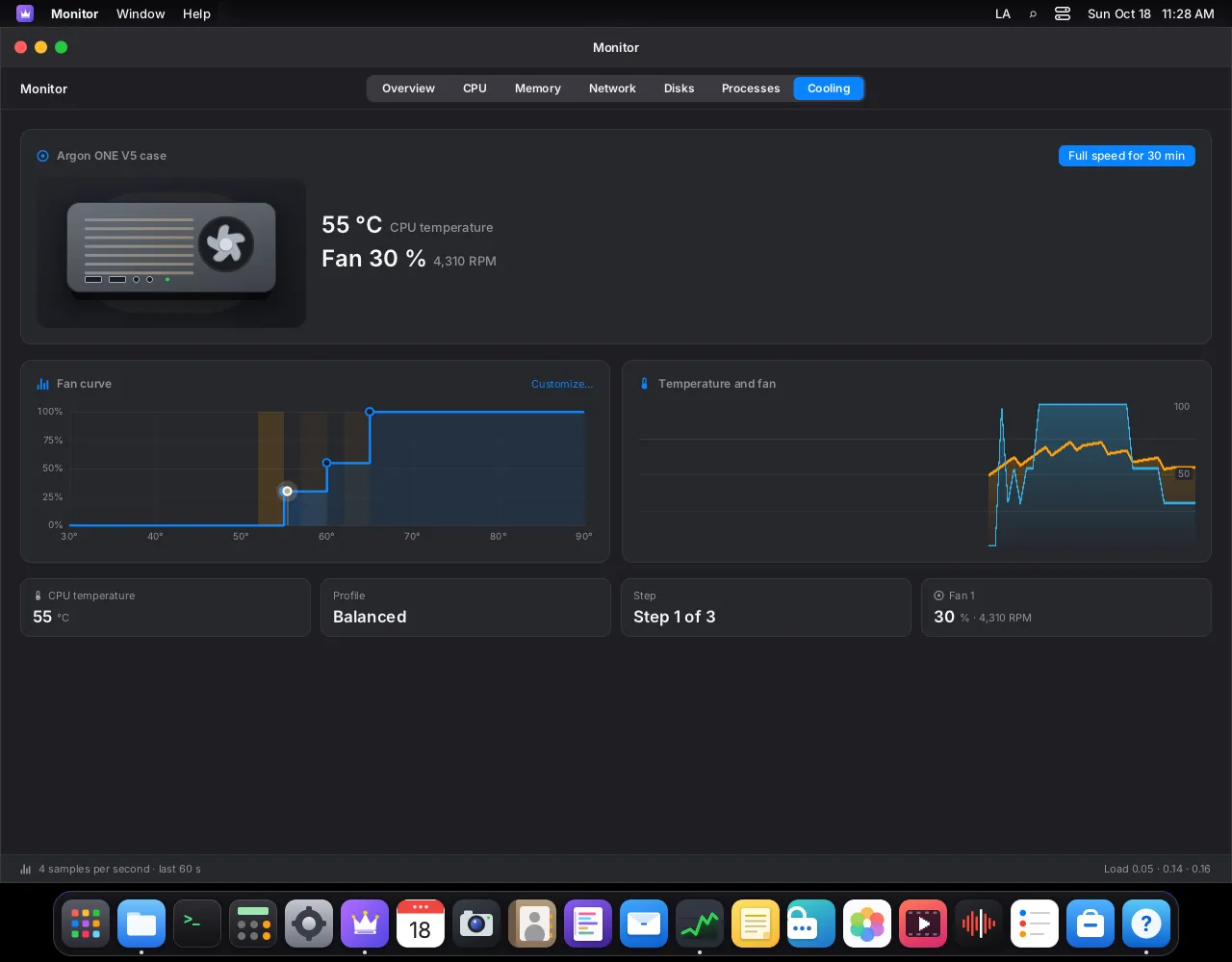The width and height of the screenshot is (1232, 962).
Task: Click the Full speed for 30 min button
Action: [1126, 156]
